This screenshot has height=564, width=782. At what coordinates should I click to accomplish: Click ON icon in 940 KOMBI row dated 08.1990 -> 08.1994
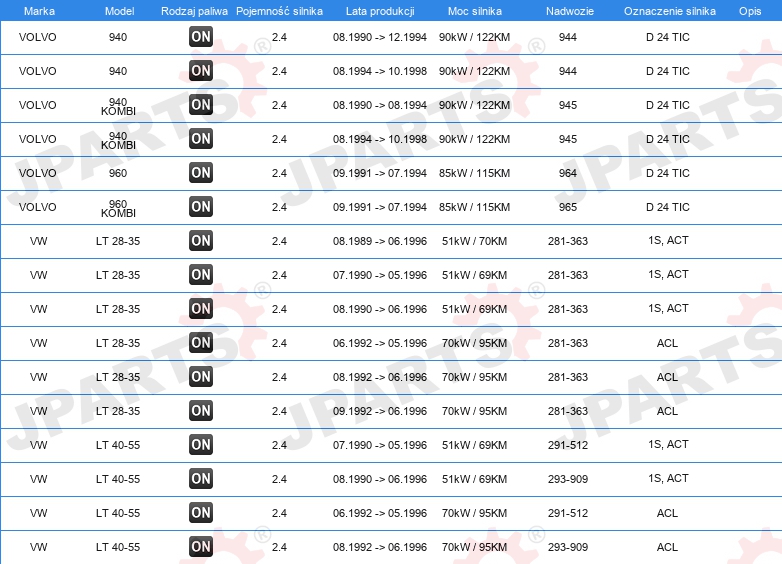[201, 104]
